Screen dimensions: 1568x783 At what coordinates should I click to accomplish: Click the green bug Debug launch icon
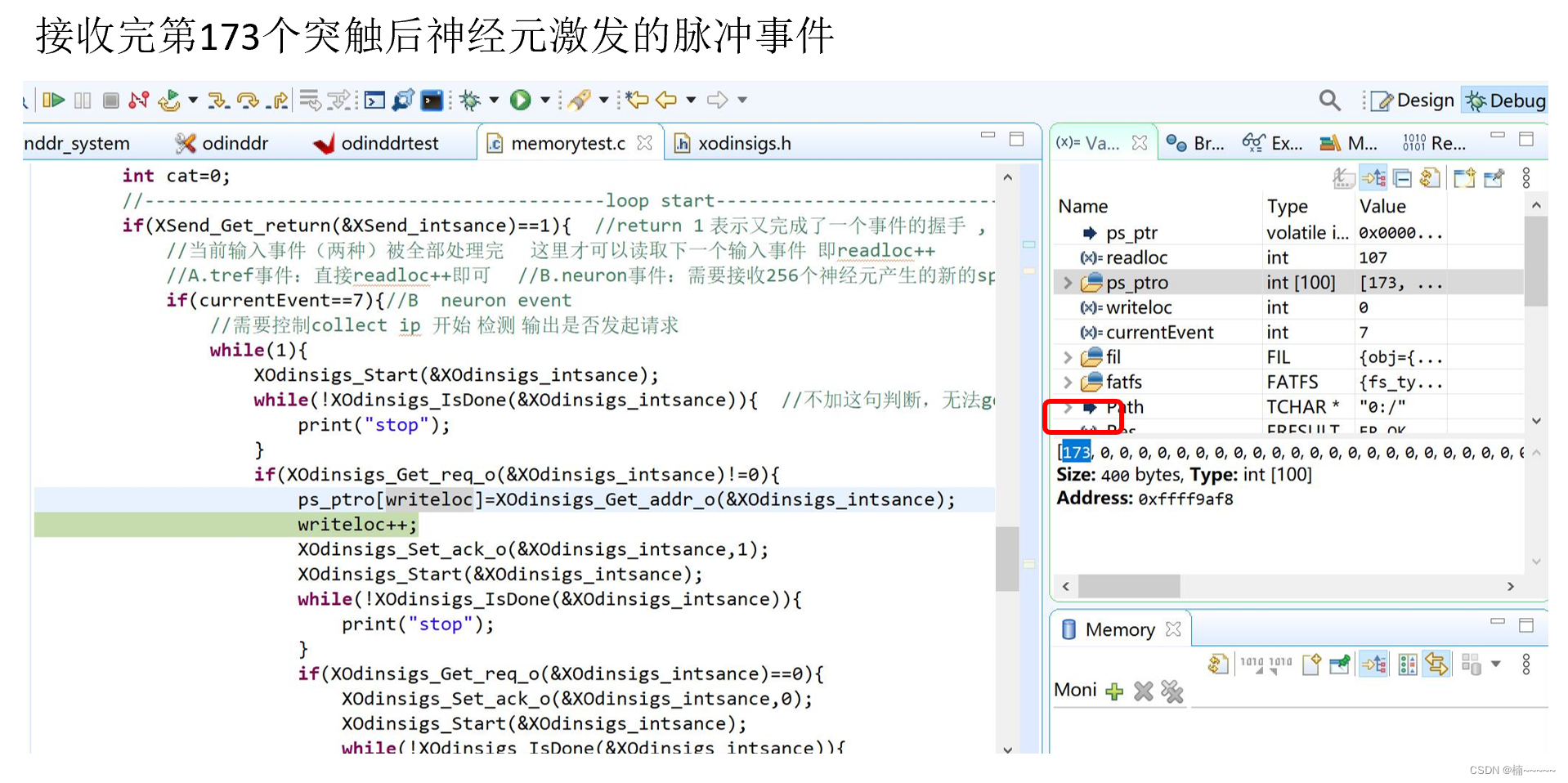(x=469, y=100)
